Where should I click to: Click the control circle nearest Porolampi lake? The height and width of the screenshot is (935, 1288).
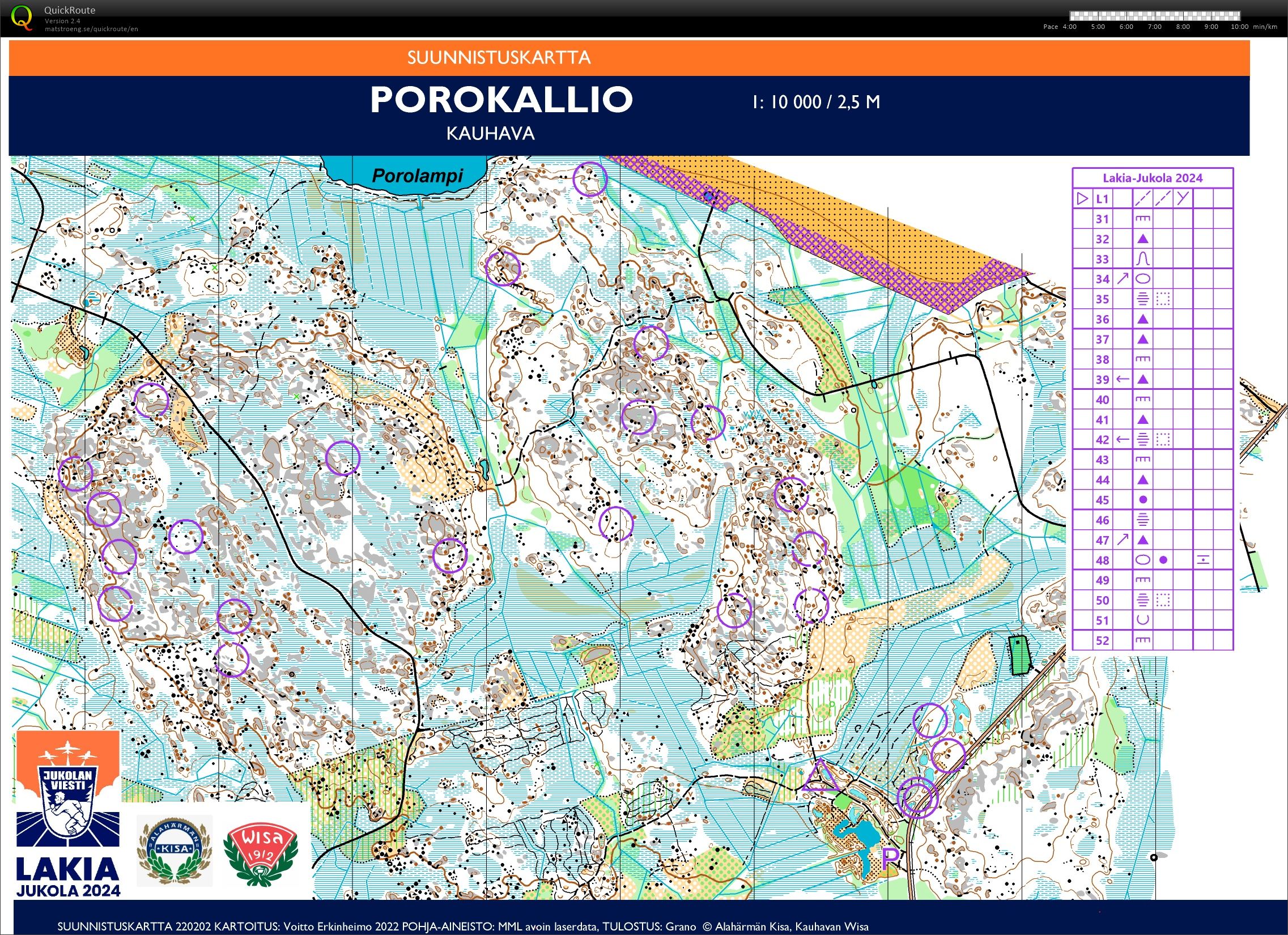point(589,179)
